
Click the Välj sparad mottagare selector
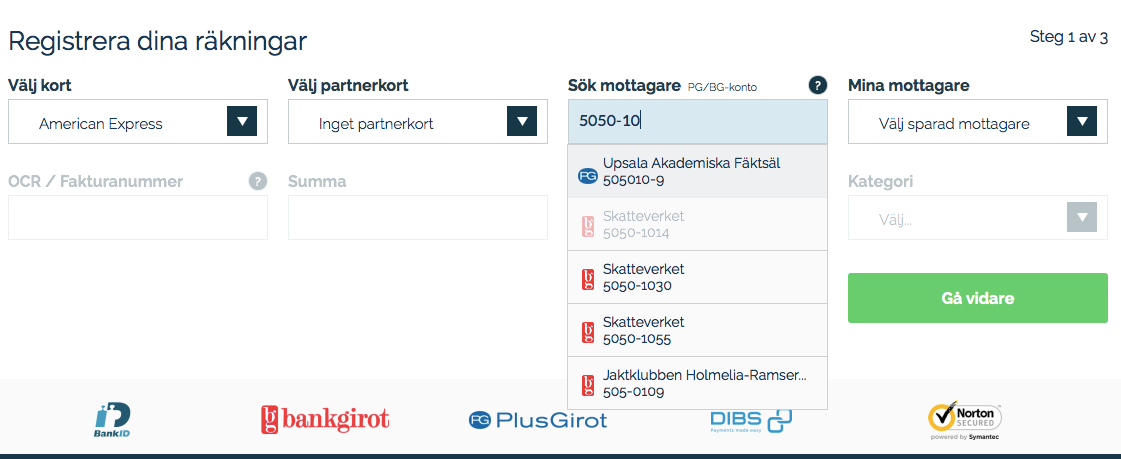pos(978,122)
